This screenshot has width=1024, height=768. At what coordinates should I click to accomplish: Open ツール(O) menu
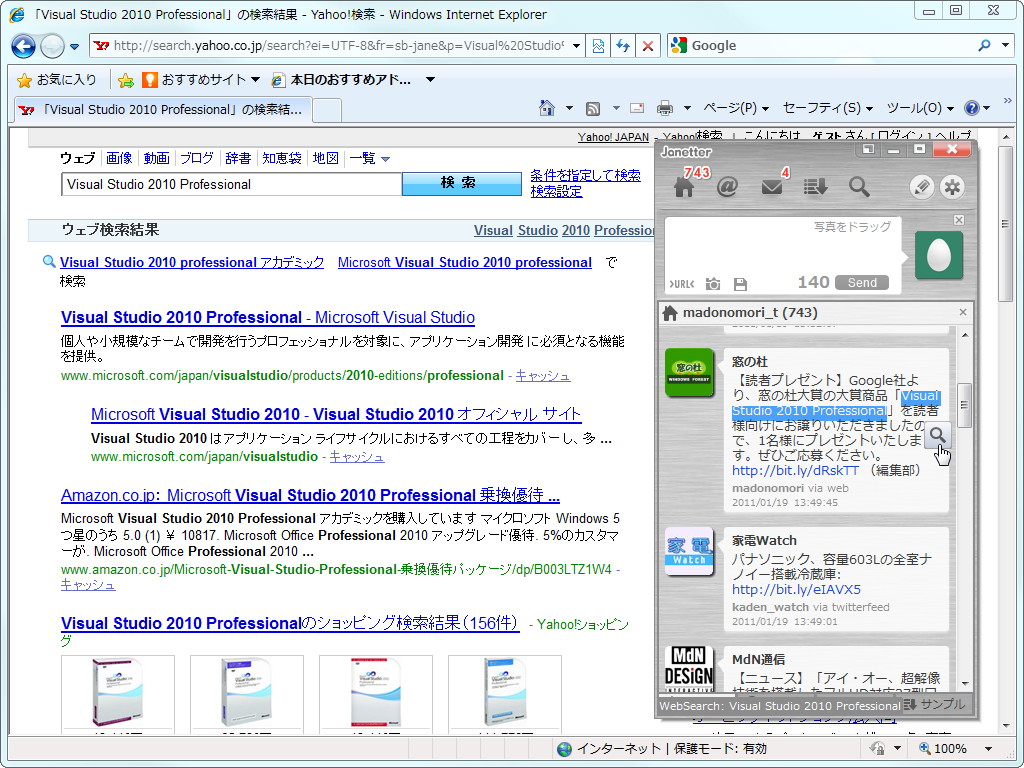(920, 108)
